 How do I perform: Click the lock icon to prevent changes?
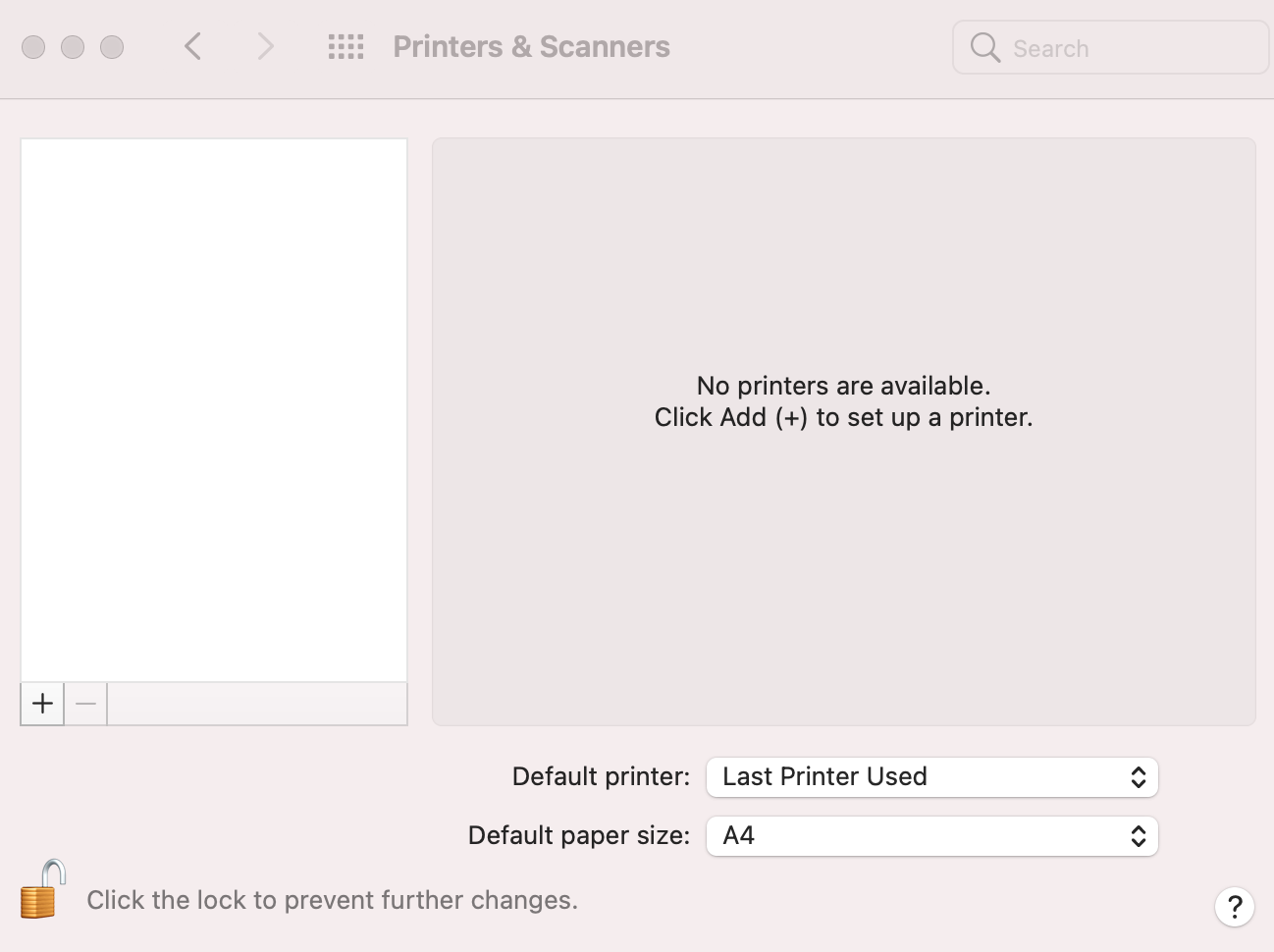click(x=42, y=890)
